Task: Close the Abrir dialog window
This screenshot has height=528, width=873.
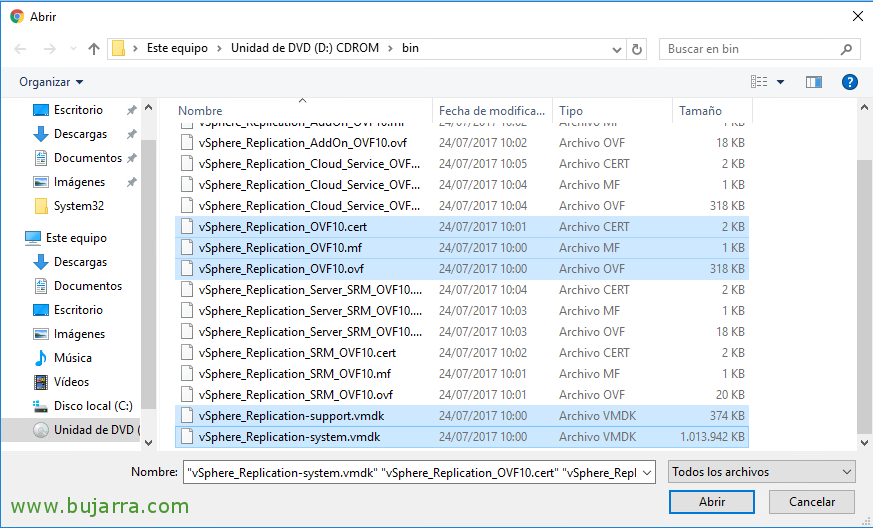Action: [857, 16]
